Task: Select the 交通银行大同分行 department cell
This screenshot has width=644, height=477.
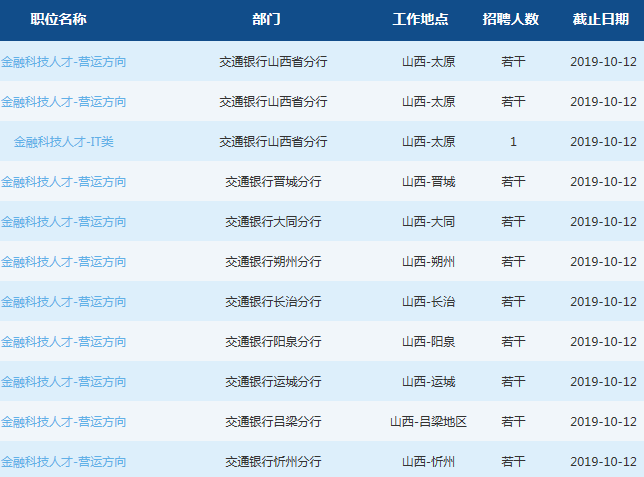Action: [x=273, y=222]
